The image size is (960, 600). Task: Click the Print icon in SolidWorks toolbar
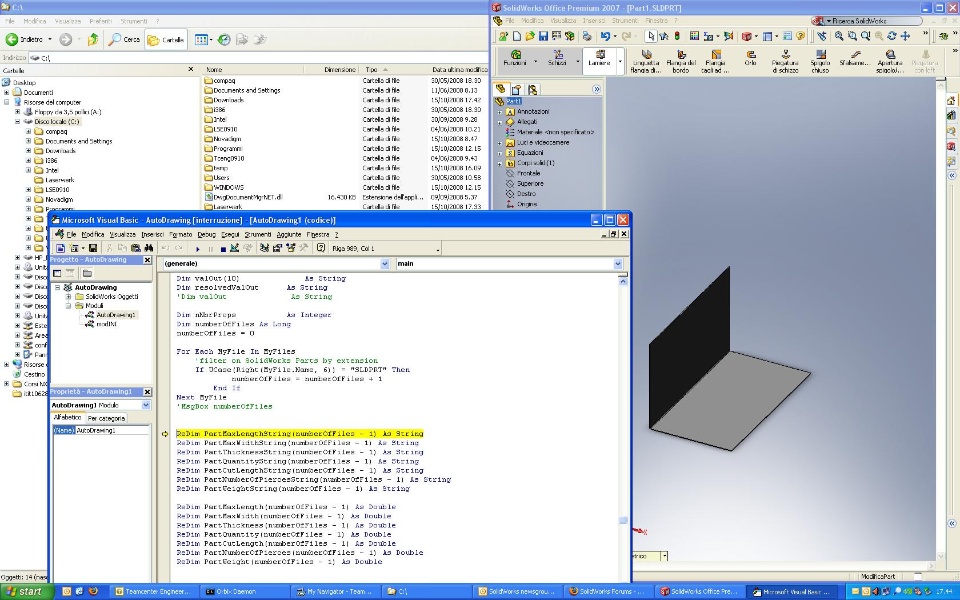(587, 36)
